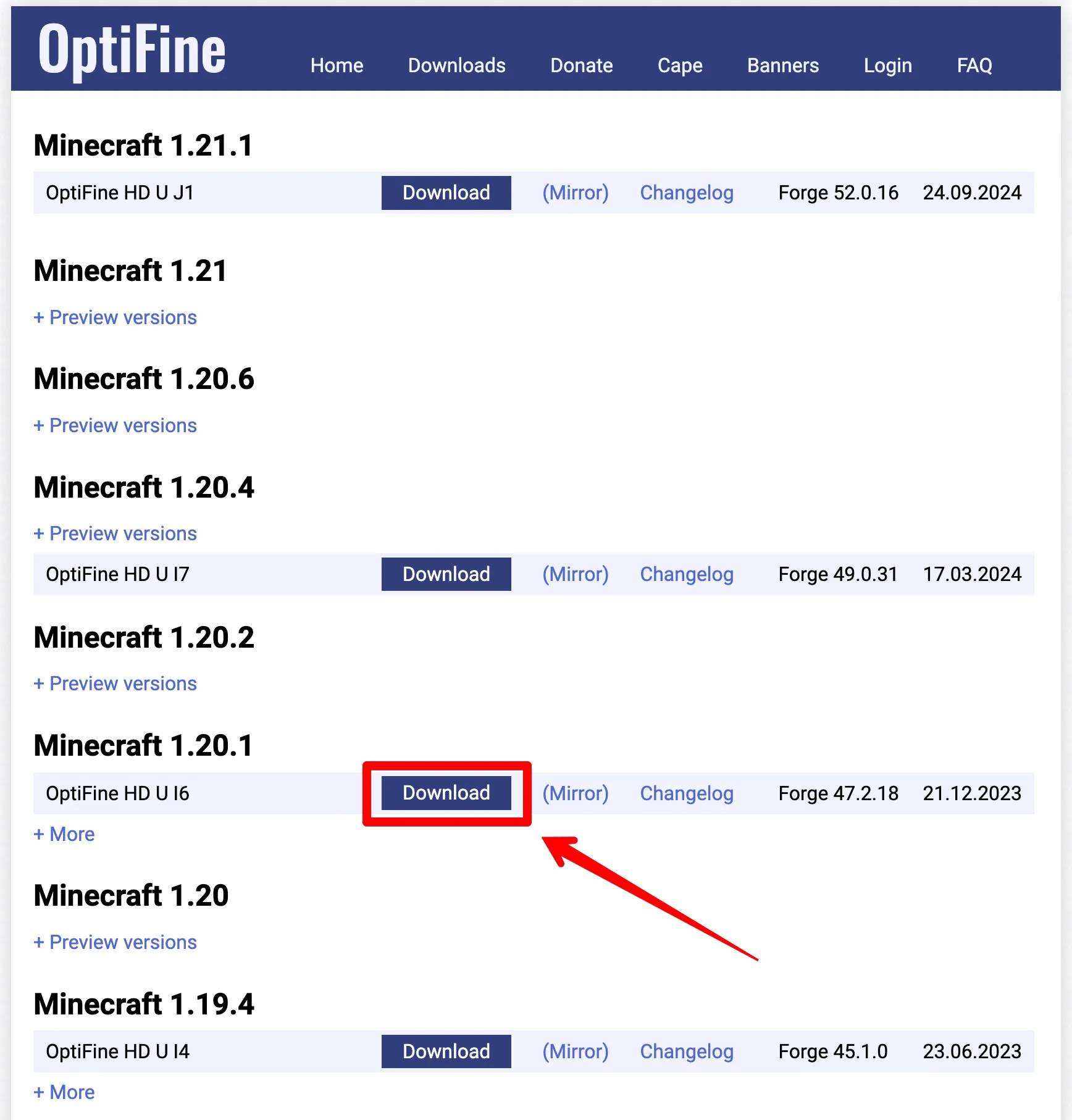Select the date 23.06.2023
The height and width of the screenshot is (1120, 1072).
(972, 1051)
